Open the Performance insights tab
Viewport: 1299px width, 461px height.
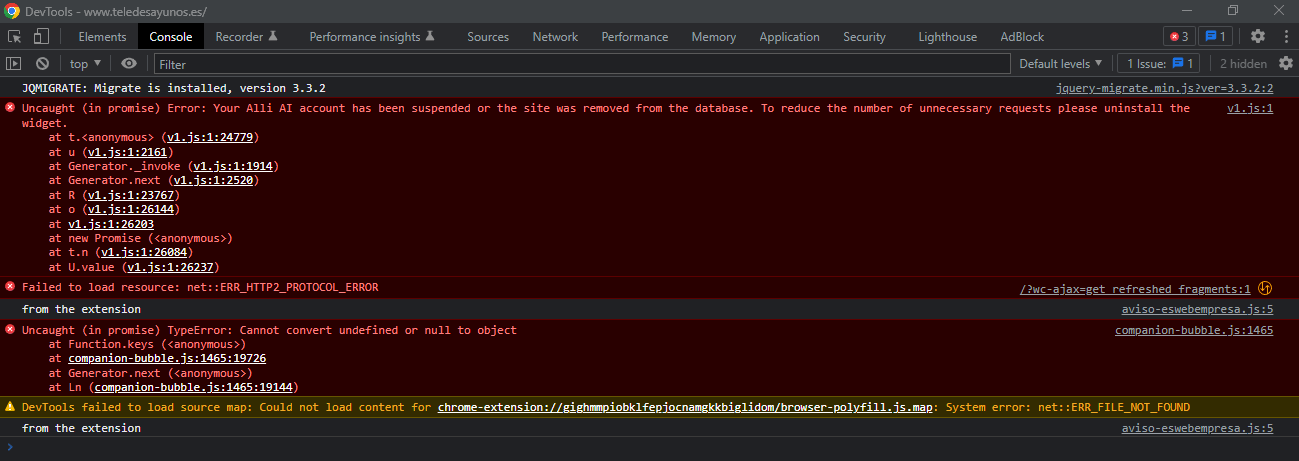coord(372,37)
